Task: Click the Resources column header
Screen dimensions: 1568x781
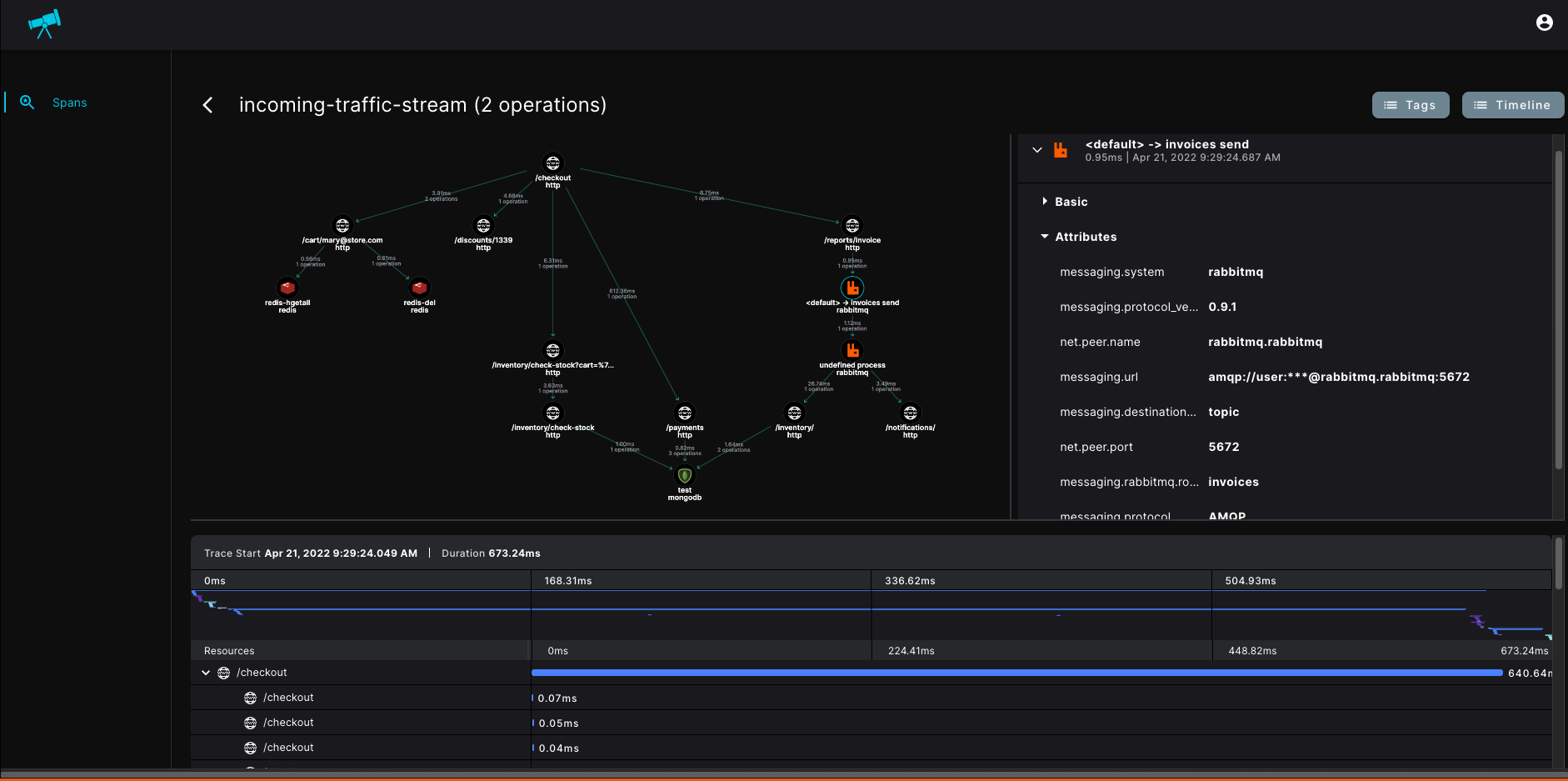Action: [229, 651]
